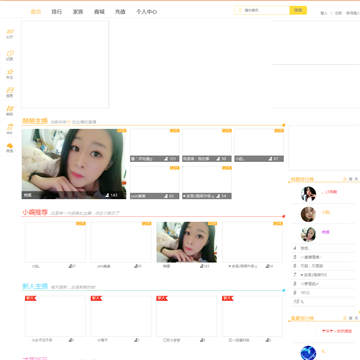The image size is (360, 360).
Task: Click the 登入 login link at top right
Action: click(324, 13)
